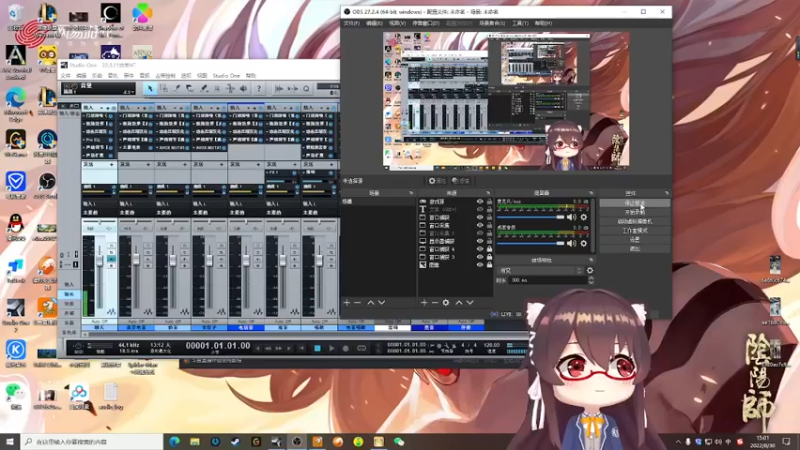800x450 pixels.
Task: Open the first menu in OBS menu bar
Action: (x=352, y=23)
